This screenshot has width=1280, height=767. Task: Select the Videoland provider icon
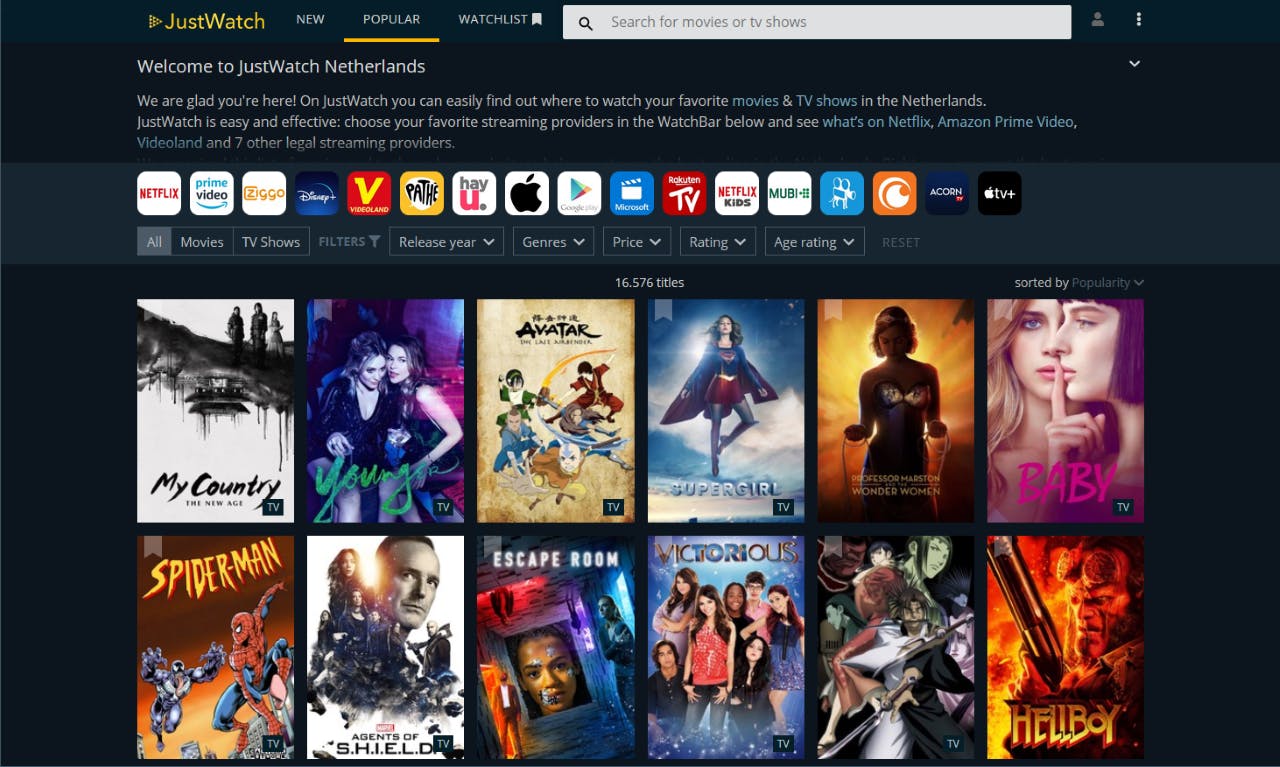[369, 193]
